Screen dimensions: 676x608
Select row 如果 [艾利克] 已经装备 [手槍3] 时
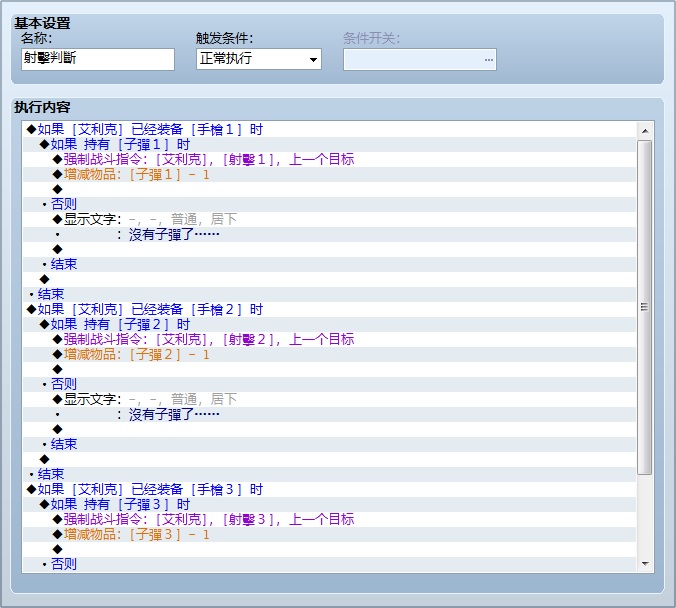(329, 489)
